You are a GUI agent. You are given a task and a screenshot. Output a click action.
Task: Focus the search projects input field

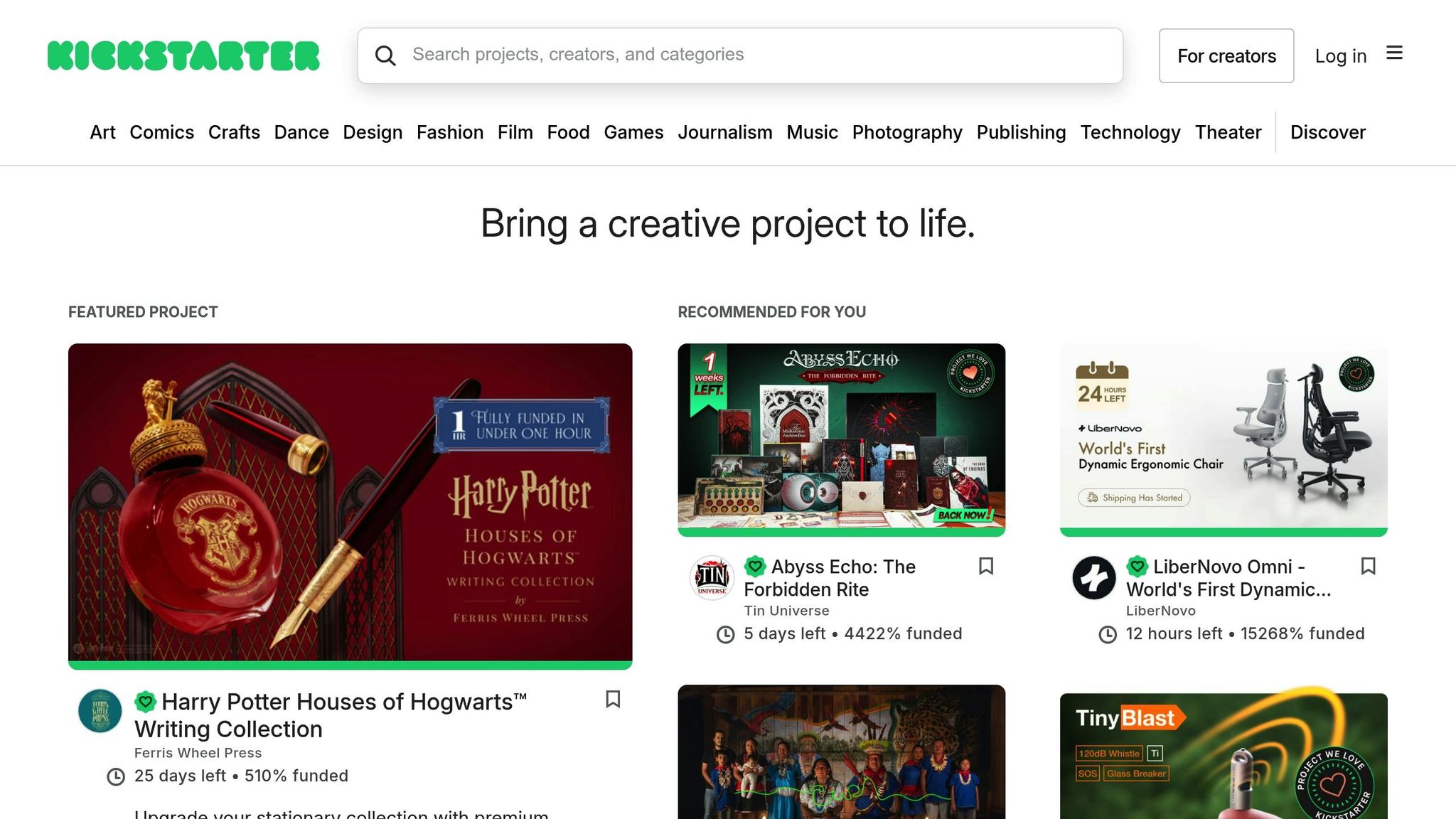(x=740, y=55)
